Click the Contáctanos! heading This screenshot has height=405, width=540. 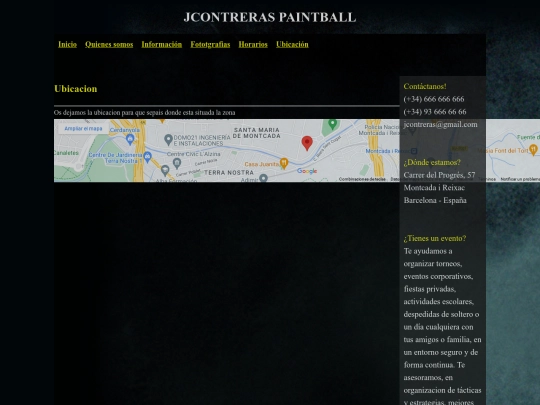(x=425, y=86)
